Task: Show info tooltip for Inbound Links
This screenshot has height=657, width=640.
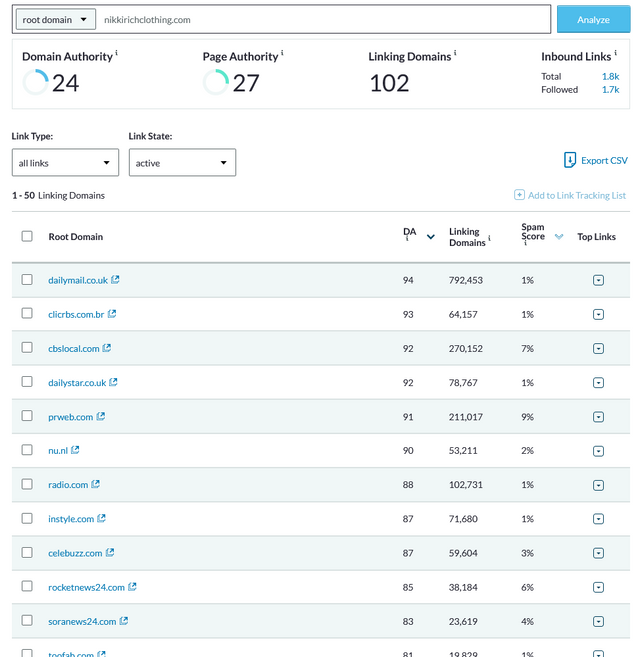Action: coord(615,53)
